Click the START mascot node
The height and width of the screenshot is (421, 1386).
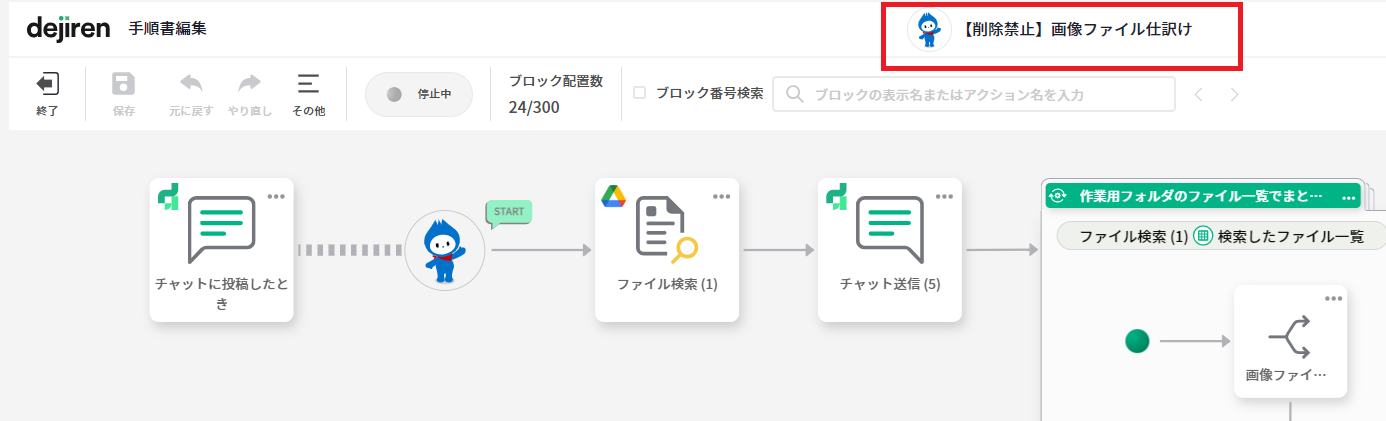(x=445, y=250)
